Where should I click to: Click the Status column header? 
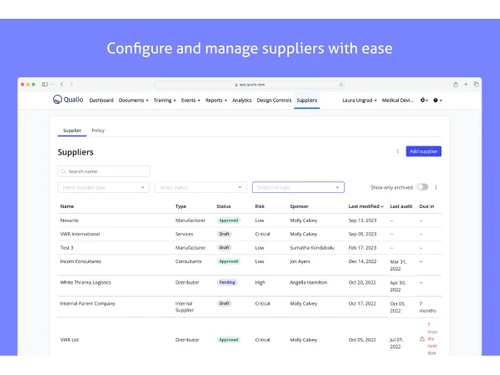tap(224, 206)
